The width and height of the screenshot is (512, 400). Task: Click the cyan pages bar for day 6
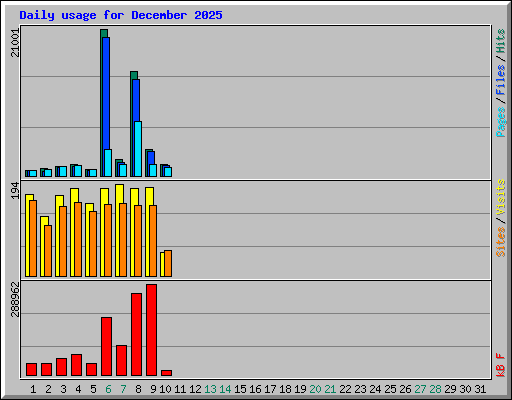click(x=108, y=163)
